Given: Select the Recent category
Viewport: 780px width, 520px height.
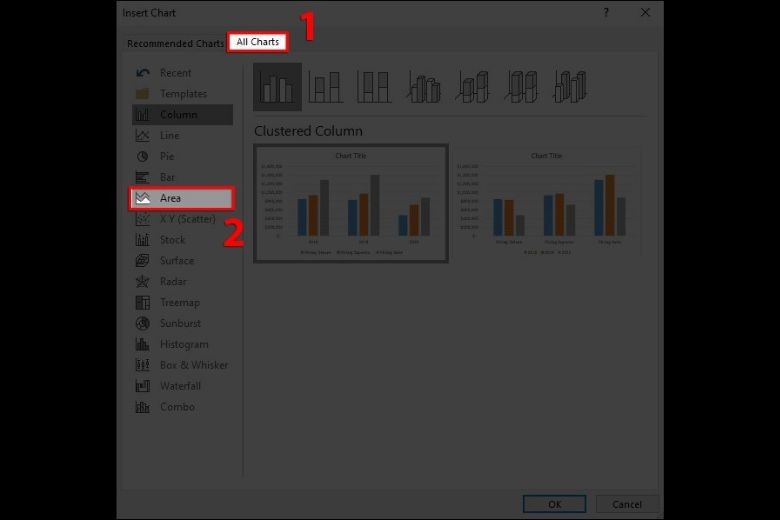Looking at the screenshot, I should click(x=182, y=73).
